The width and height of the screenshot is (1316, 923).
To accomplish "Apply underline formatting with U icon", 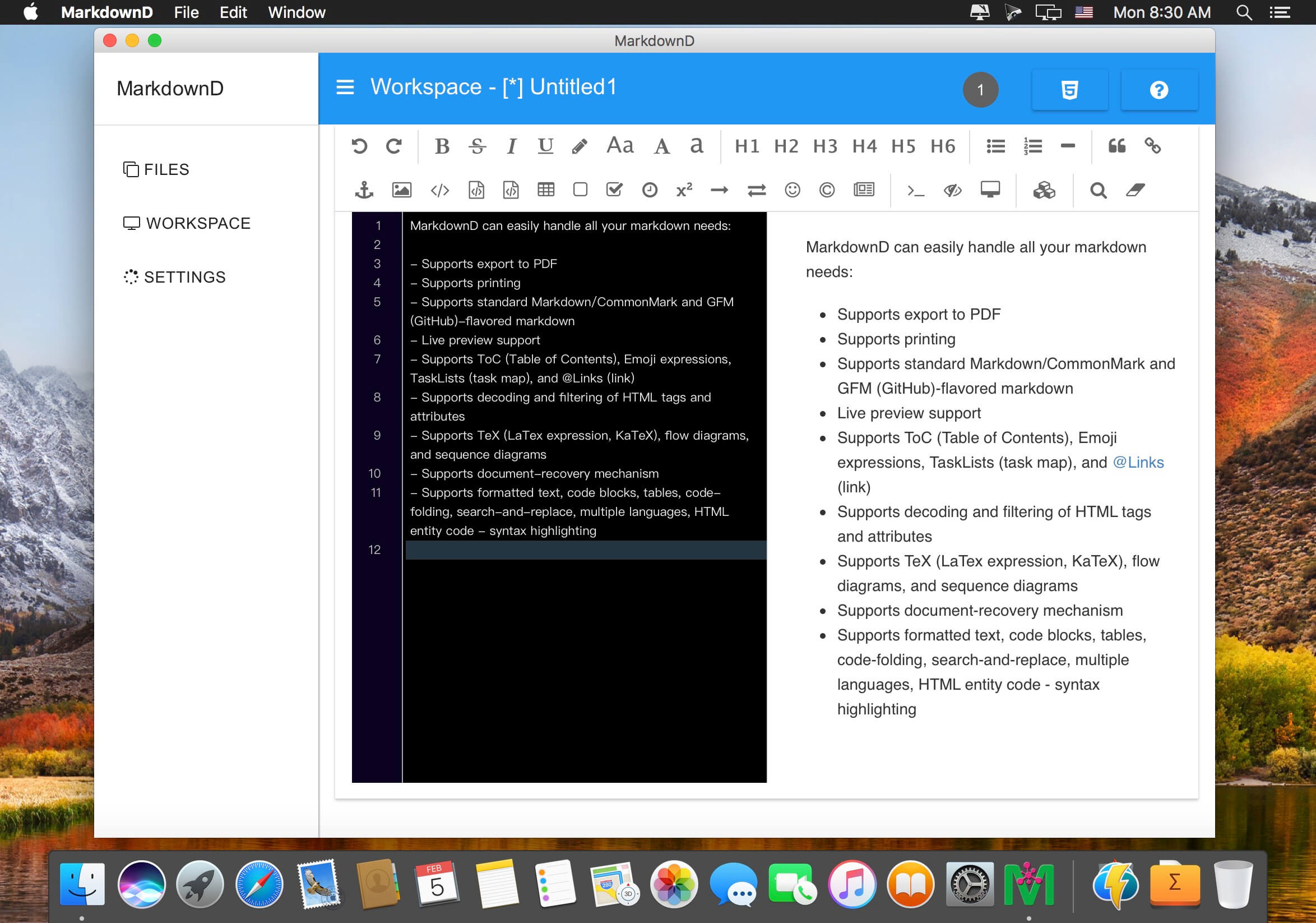I will pos(546,146).
